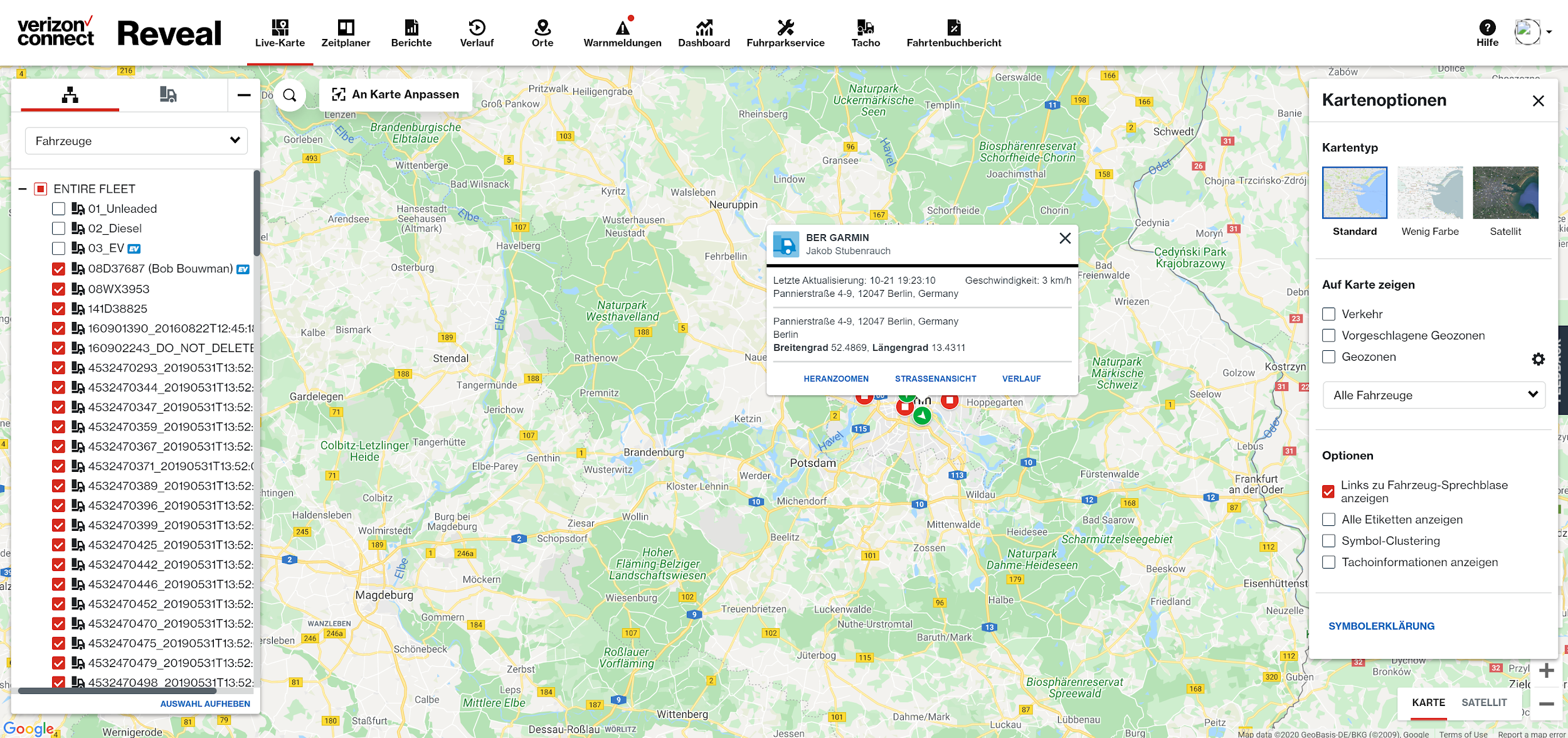1568x738 pixels.
Task: Uncheck 08D37687 (Bob Bouwman) vehicle
Action: 58,269
